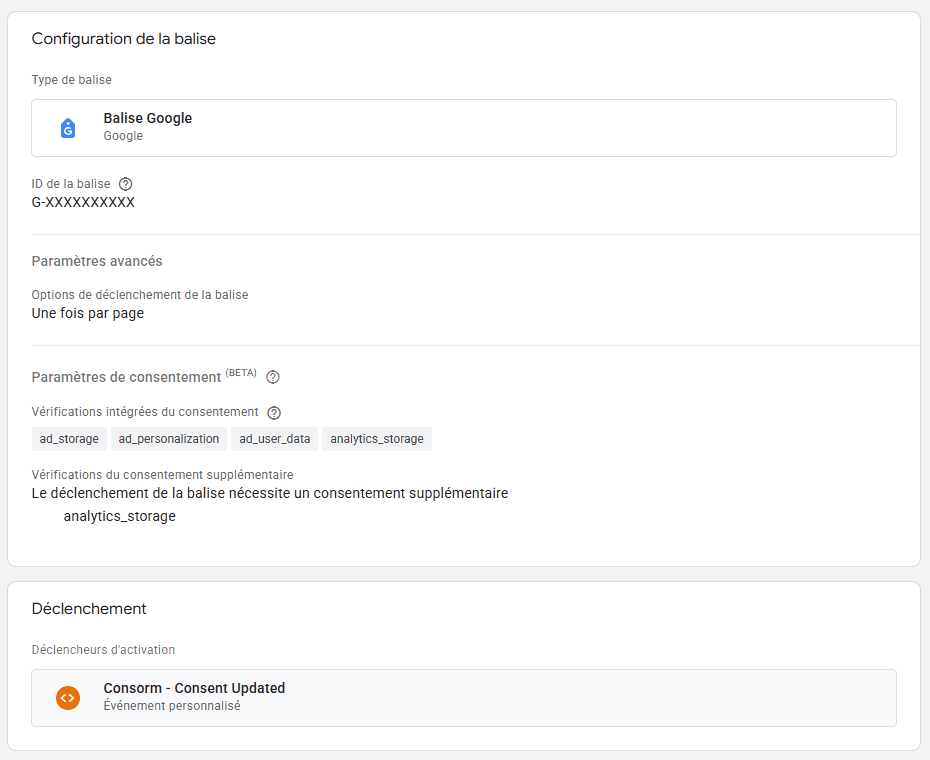
Task: Click Vérifications du consentement supplémentaire label
Action: [x=163, y=475]
